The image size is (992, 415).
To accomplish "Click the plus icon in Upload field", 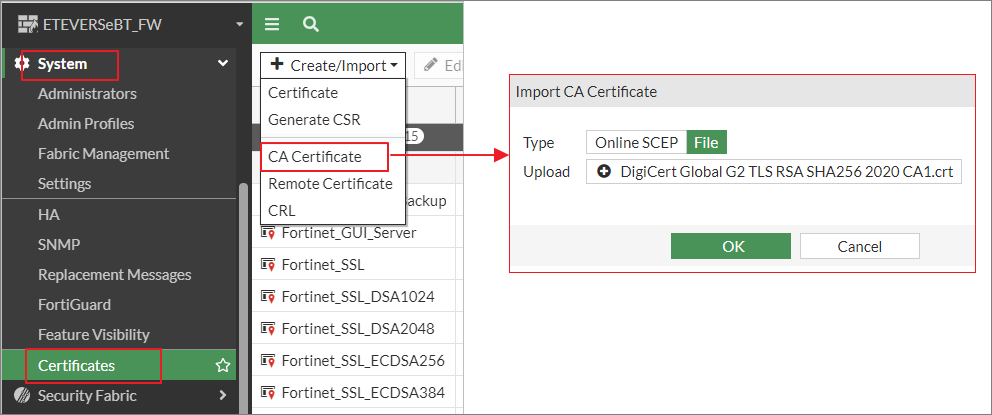I will [604, 171].
